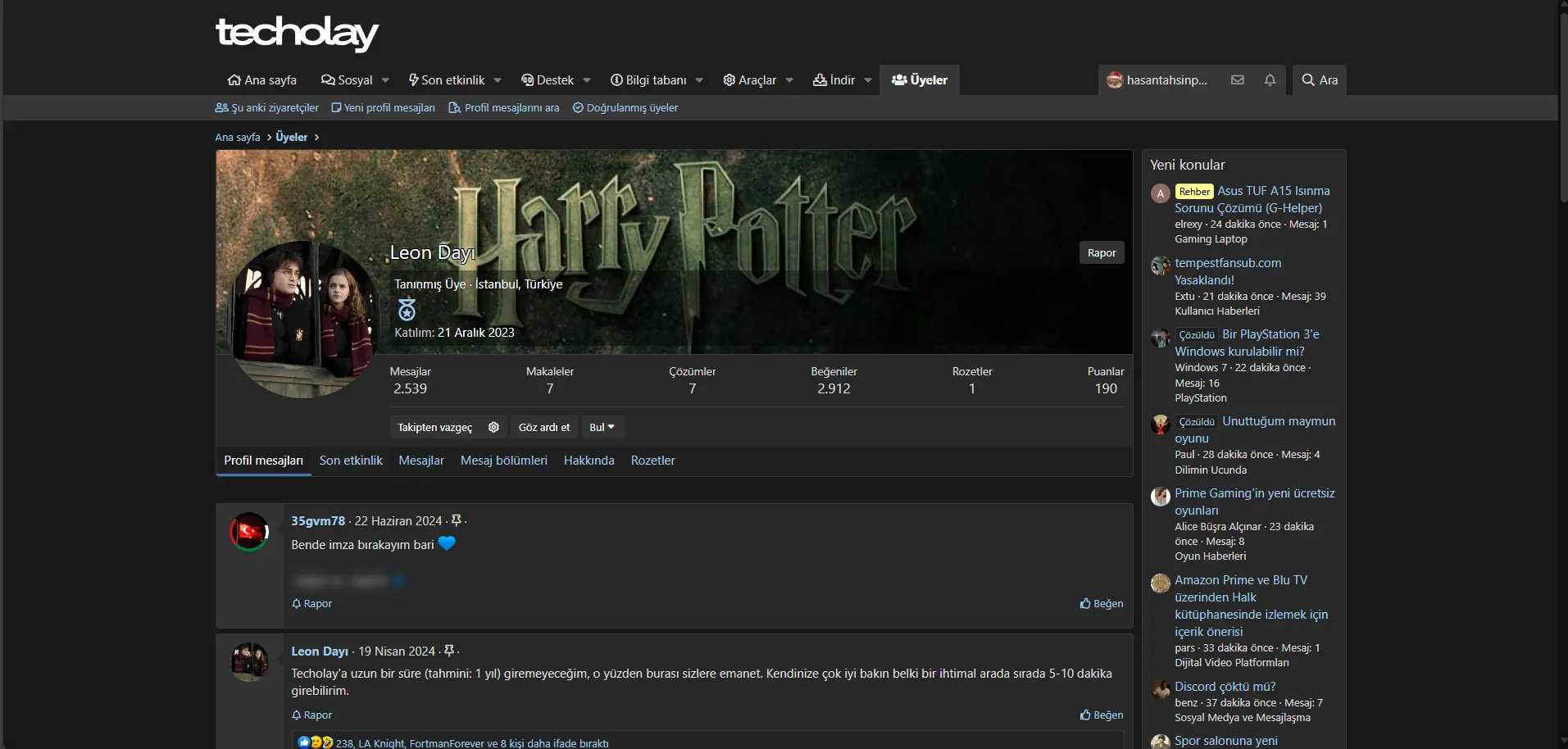Expand the Bilgi tabanı menu arrow
This screenshot has height=749, width=1568.
[699, 80]
